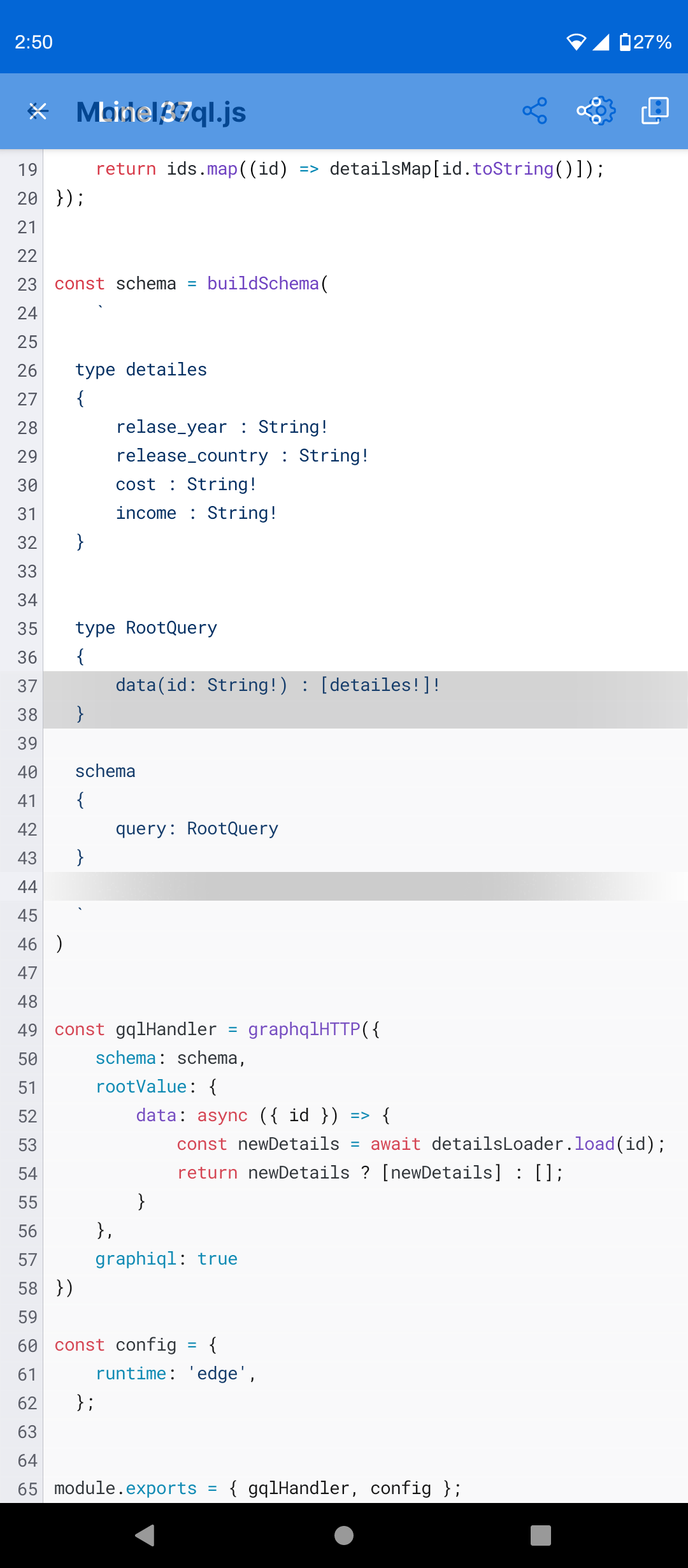Tap 'buildSchema(' call on line 23

[x=268, y=284]
